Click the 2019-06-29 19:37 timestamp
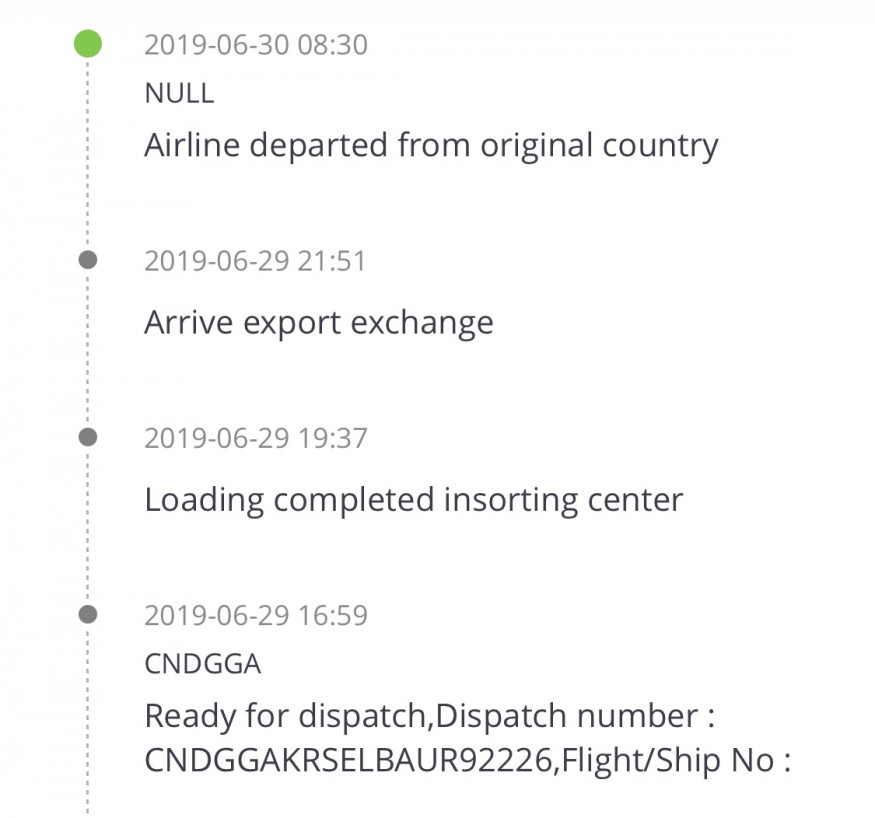Viewport: 875px width, 818px height. click(256, 438)
